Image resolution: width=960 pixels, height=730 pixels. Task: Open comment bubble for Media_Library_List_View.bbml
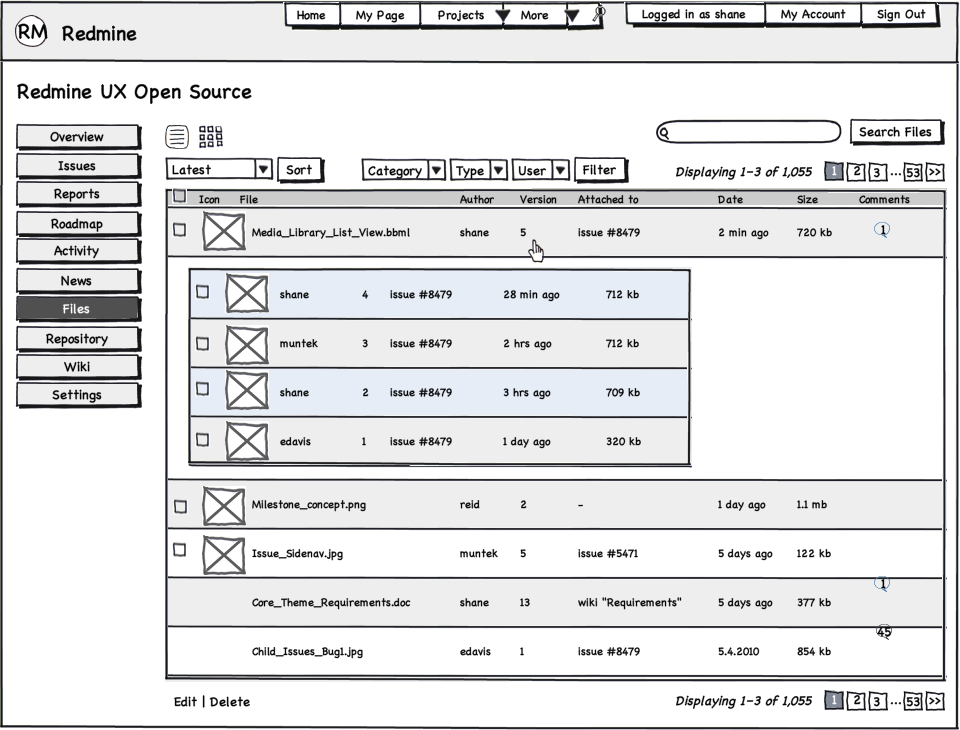pyautogui.click(x=882, y=230)
